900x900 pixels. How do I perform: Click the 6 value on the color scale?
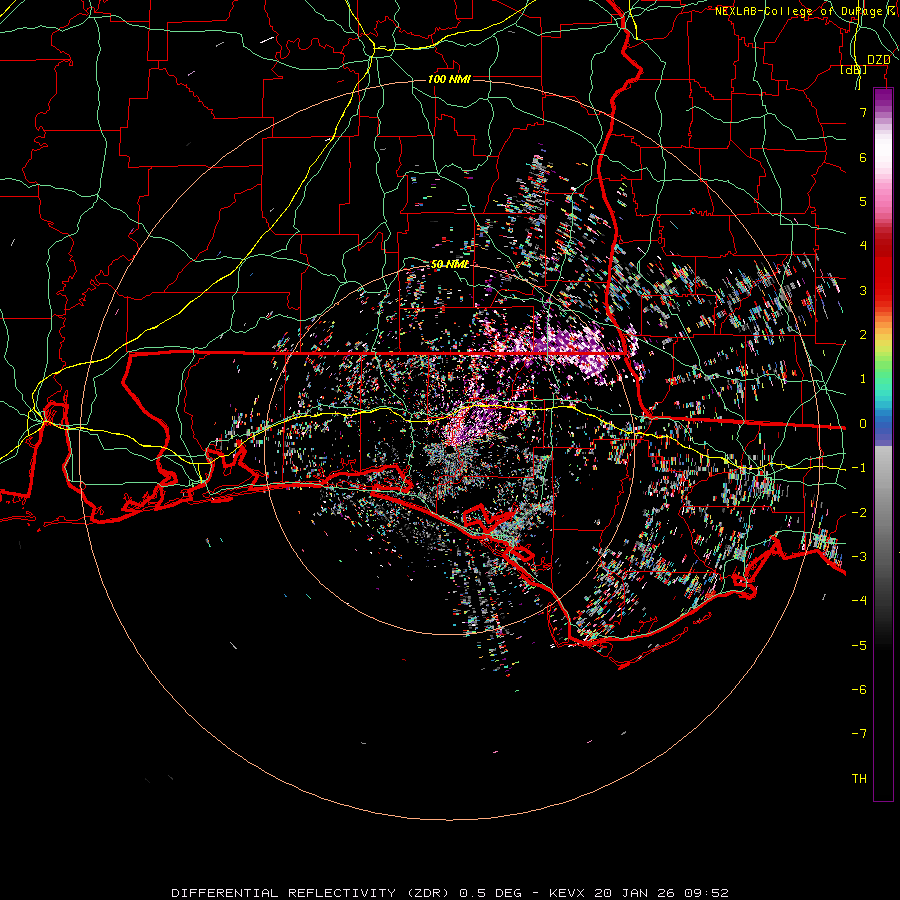pos(863,157)
